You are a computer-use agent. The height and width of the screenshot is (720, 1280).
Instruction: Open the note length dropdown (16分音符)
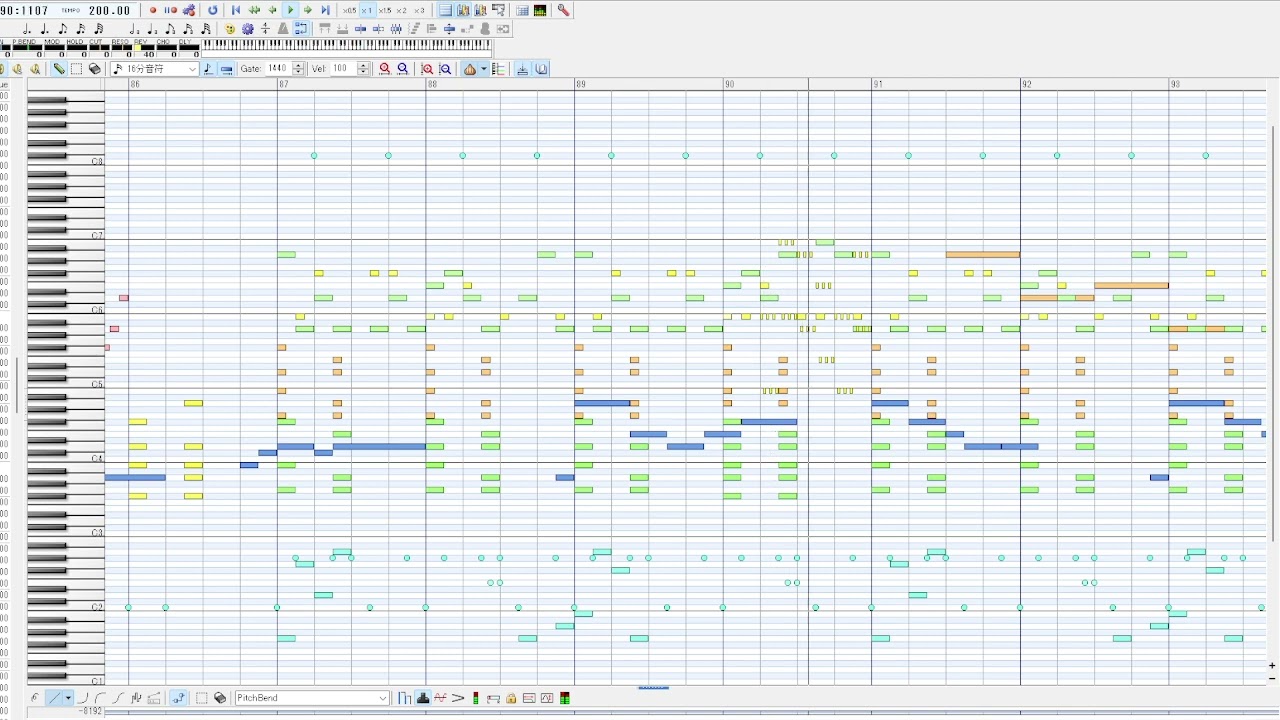(155, 69)
